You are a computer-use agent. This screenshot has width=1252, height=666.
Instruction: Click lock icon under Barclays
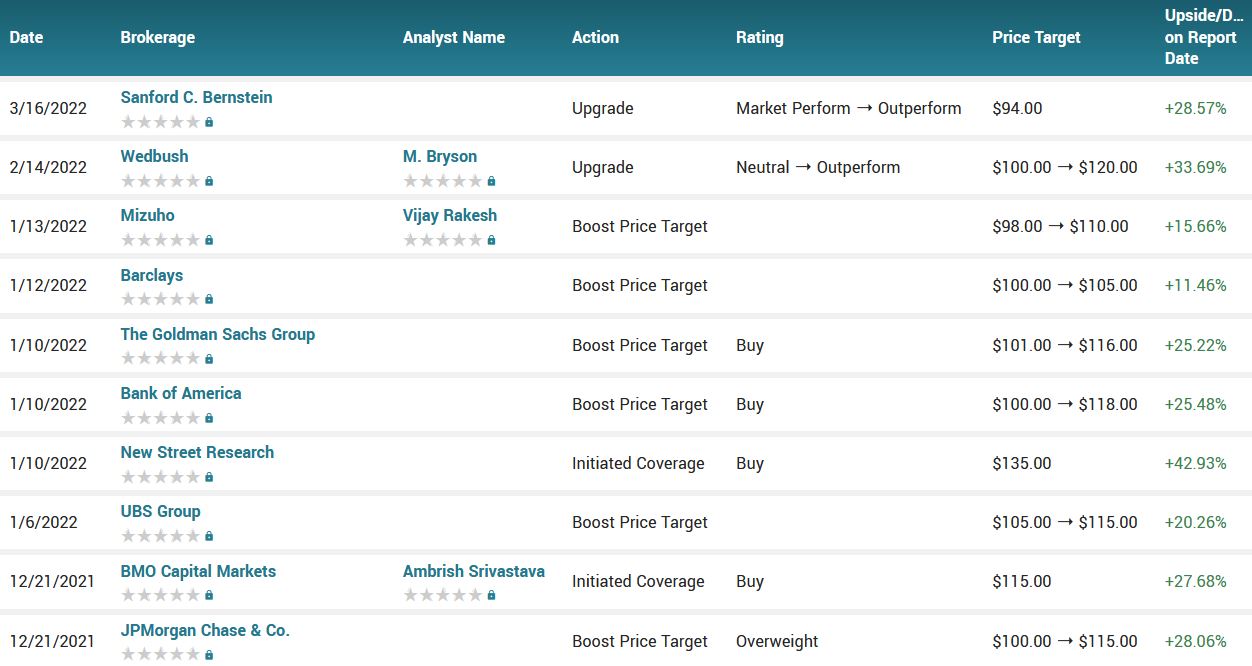tap(209, 299)
